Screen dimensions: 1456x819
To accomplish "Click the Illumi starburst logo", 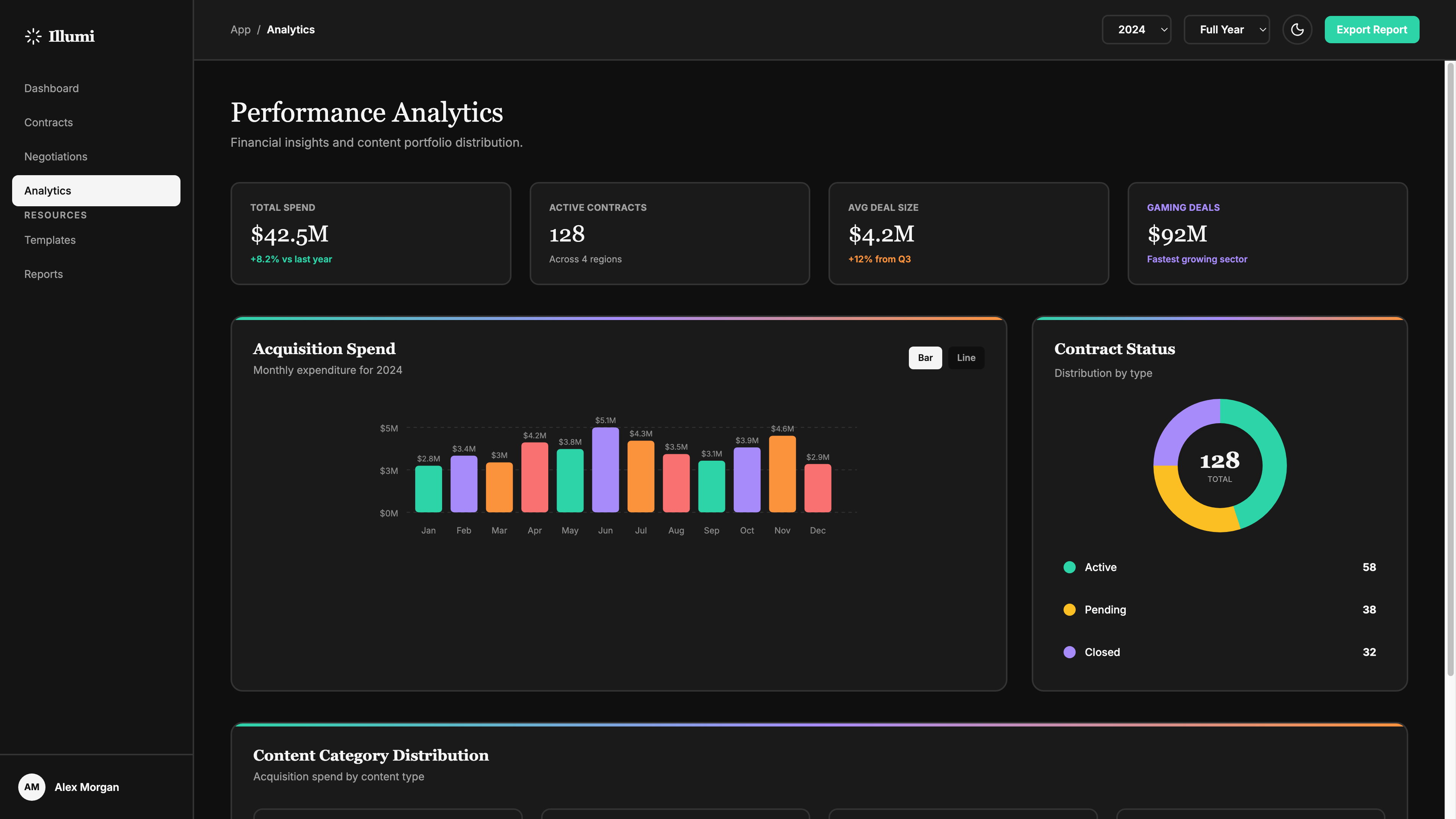I will [33, 36].
